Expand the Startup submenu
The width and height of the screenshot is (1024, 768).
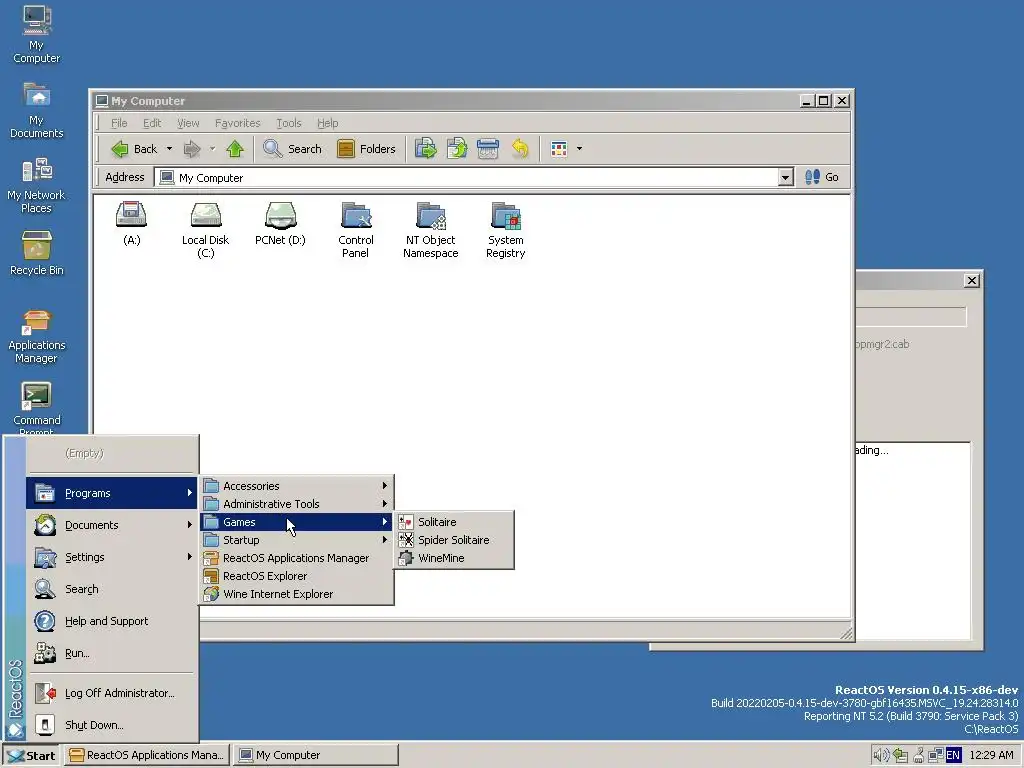point(296,540)
